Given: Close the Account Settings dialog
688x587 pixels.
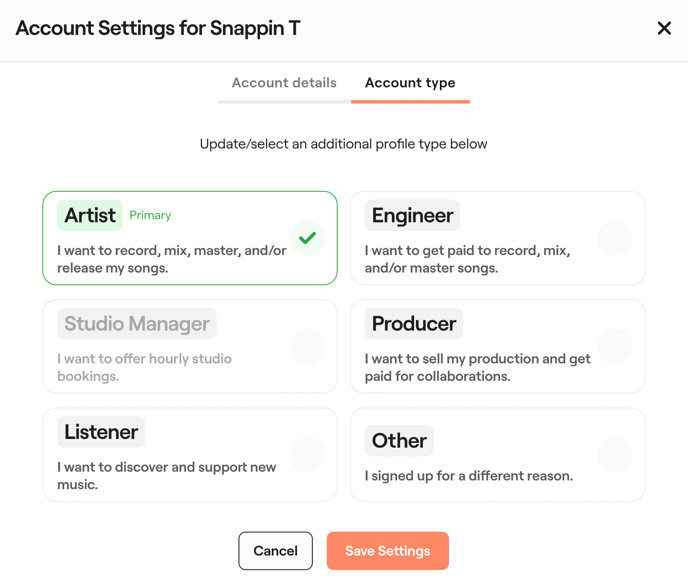Looking at the screenshot, I should [664, 28].
